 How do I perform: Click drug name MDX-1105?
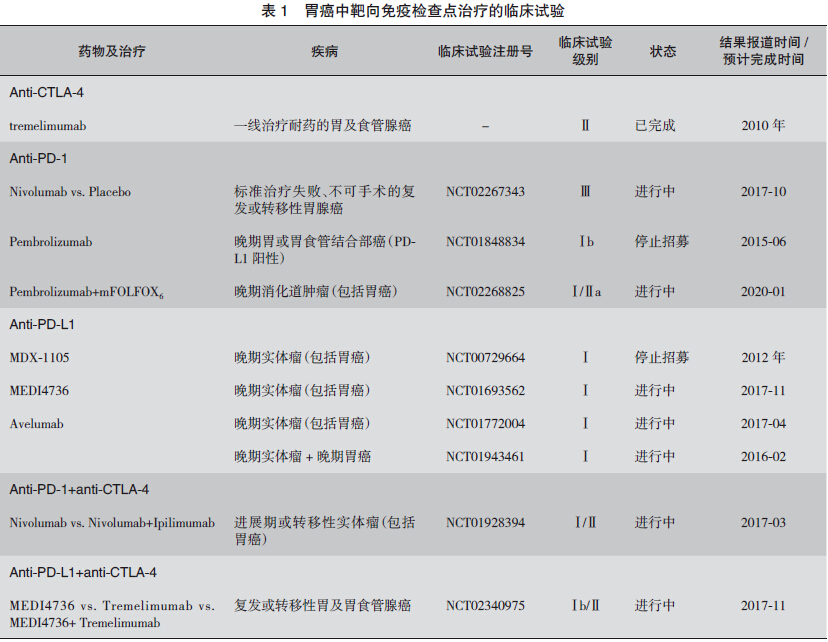[39, 357]
